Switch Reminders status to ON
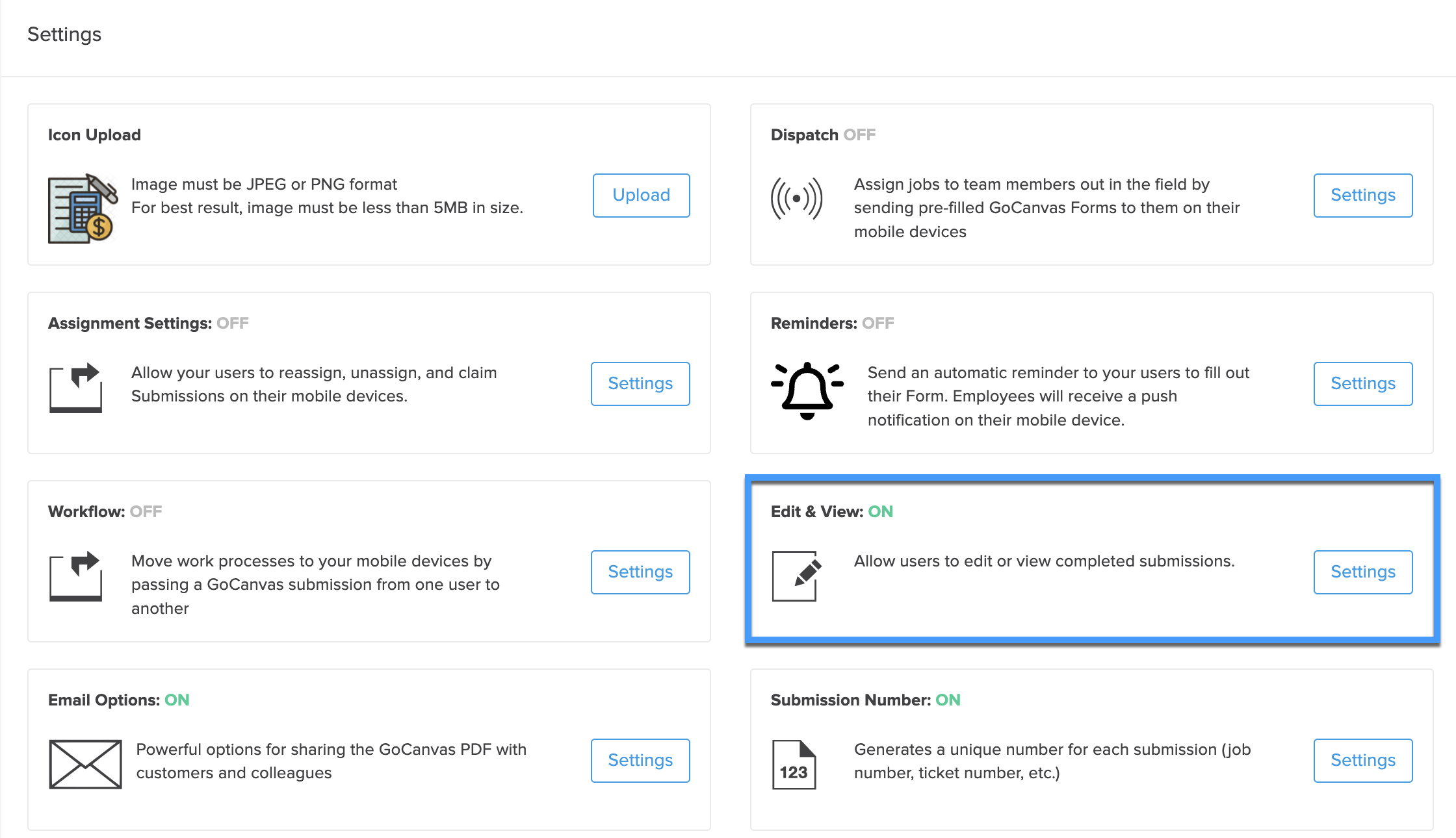Screen dimensions: 1456x838 tap(877, 322)
